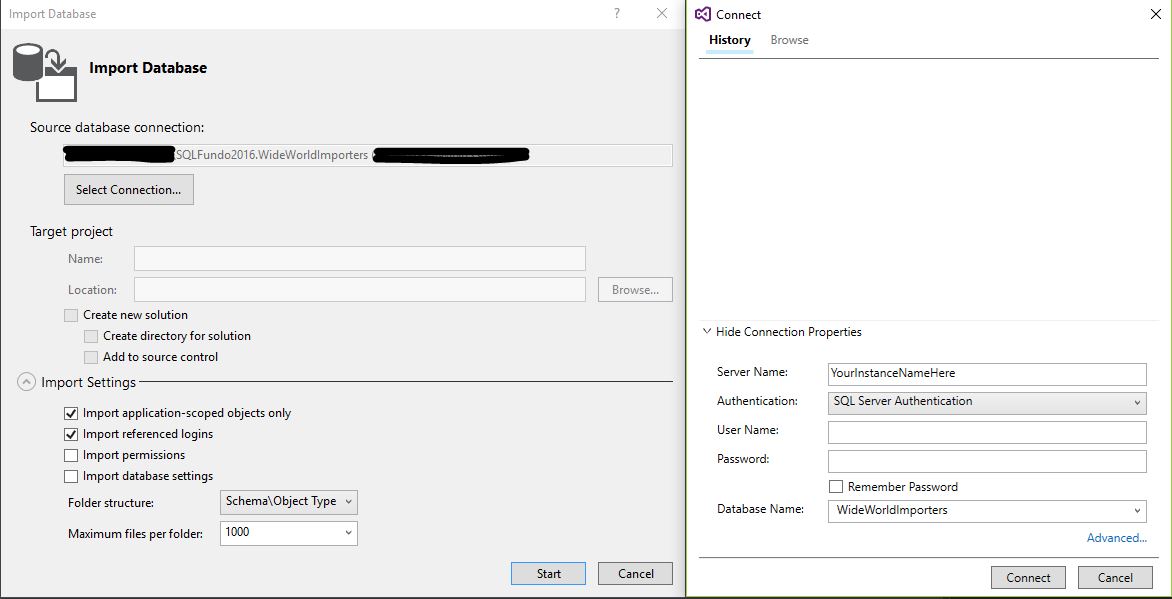The image size is (1172, 599).
Task: Open the Authentication dropdown
Action: [987, 402]
